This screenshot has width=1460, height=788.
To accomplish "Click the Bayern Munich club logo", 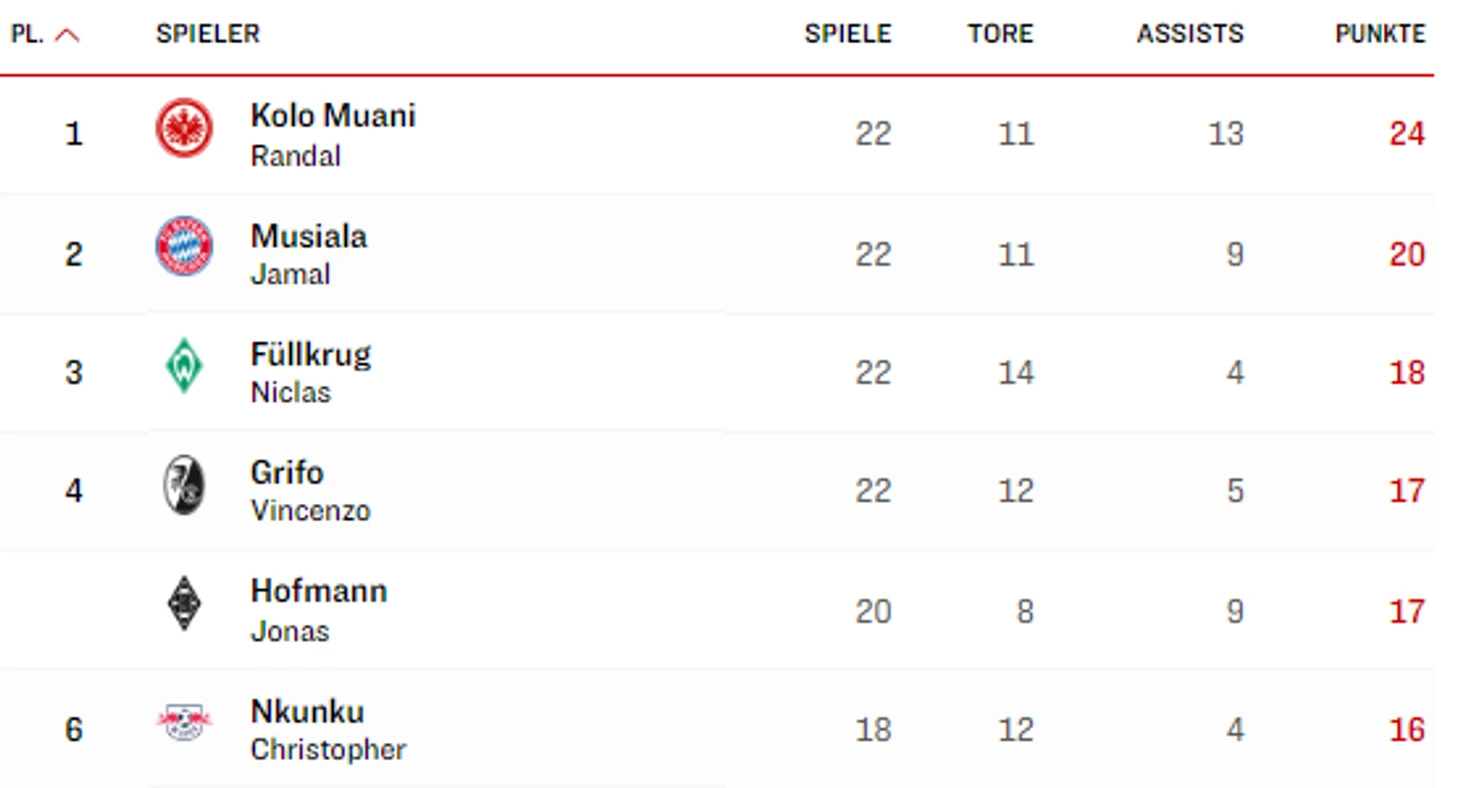I will (x=184, y=246).
